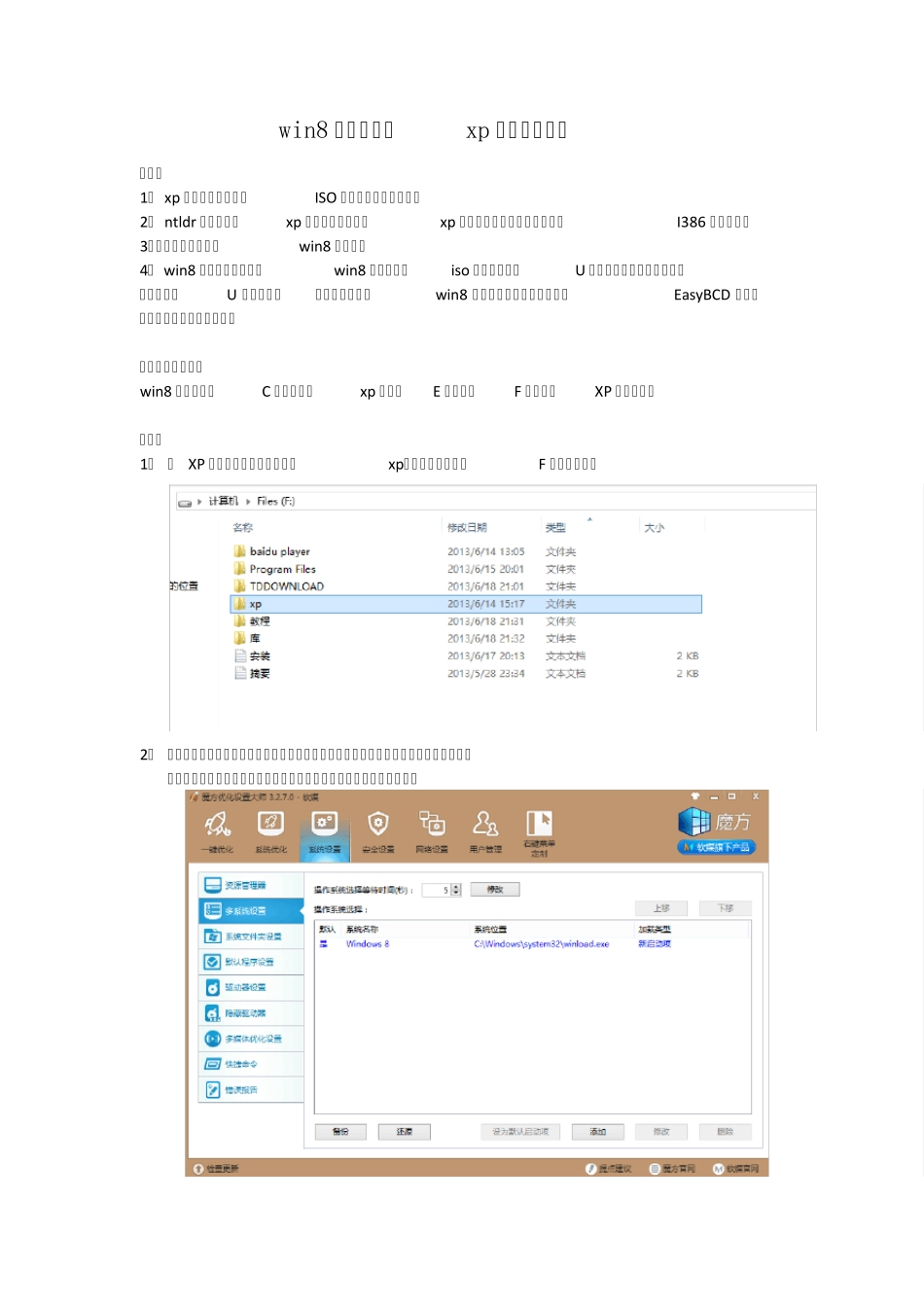This screenshot has width=924, height=1307.
Task: Sort by the 名称 column header
Action: click(243, 528)
